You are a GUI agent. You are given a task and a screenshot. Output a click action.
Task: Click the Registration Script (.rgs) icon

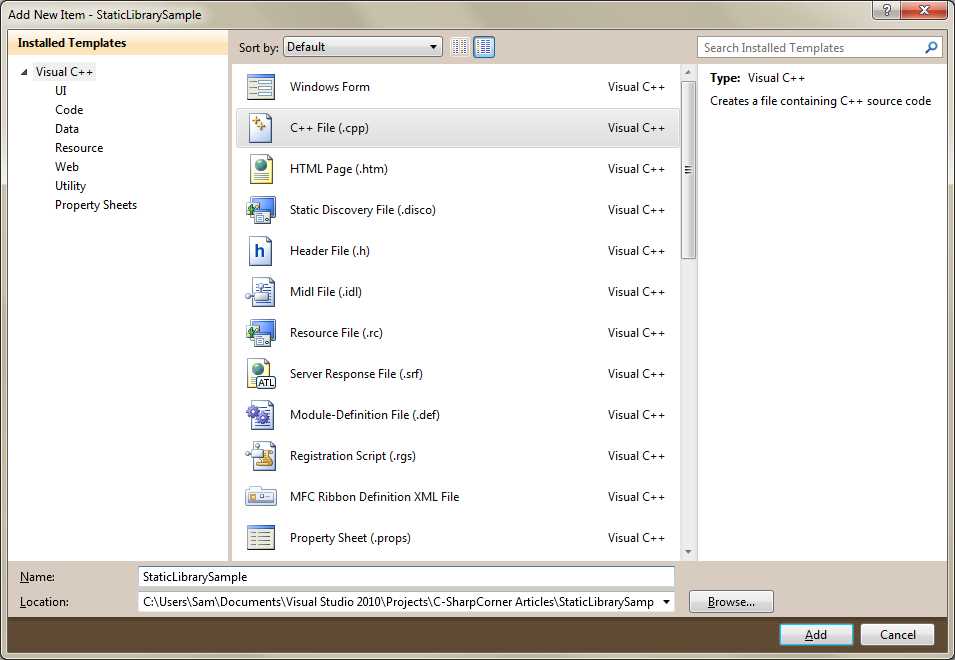(x=261, y=456)
